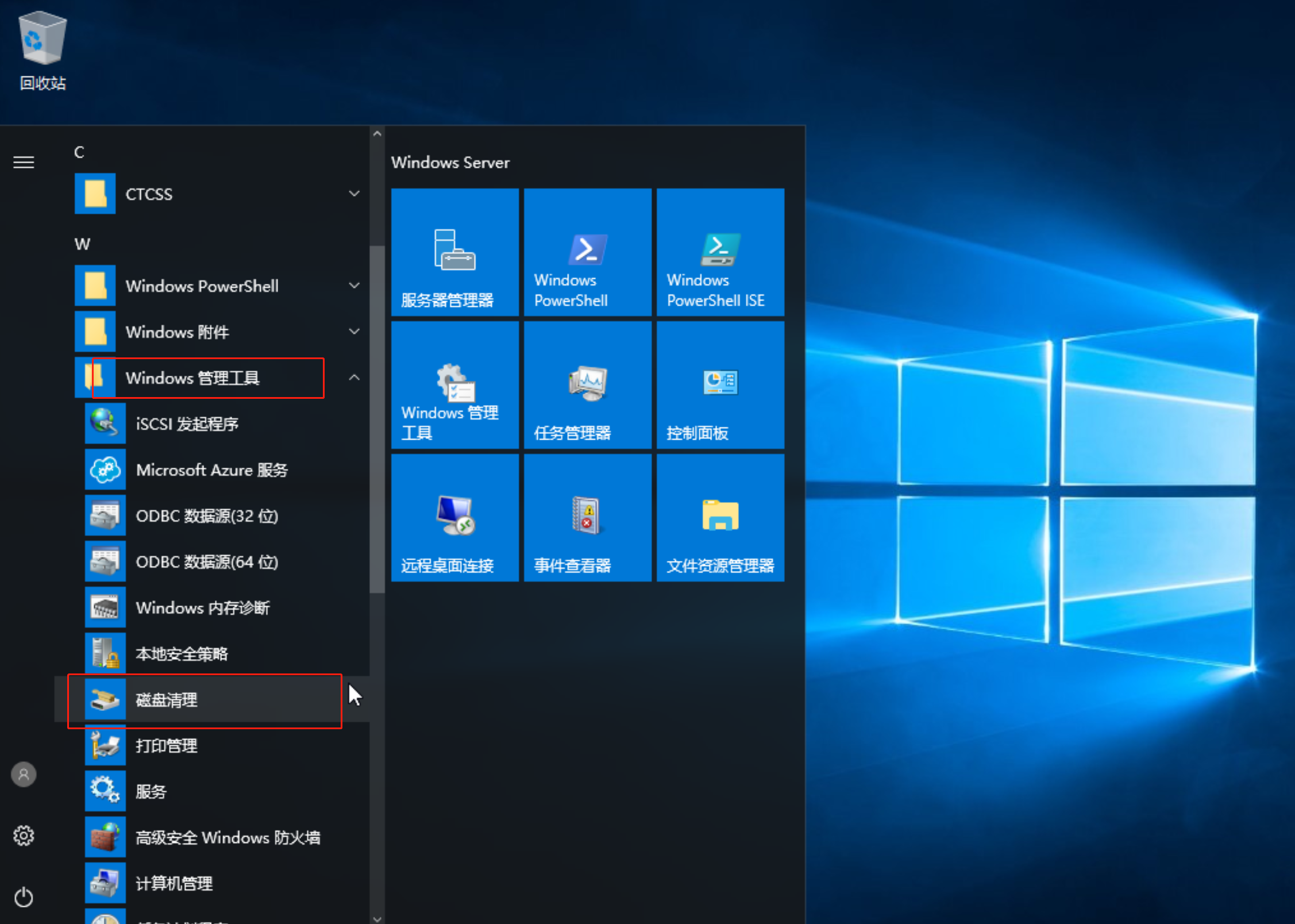Select 本地安全策略 text label

point(182,654)
